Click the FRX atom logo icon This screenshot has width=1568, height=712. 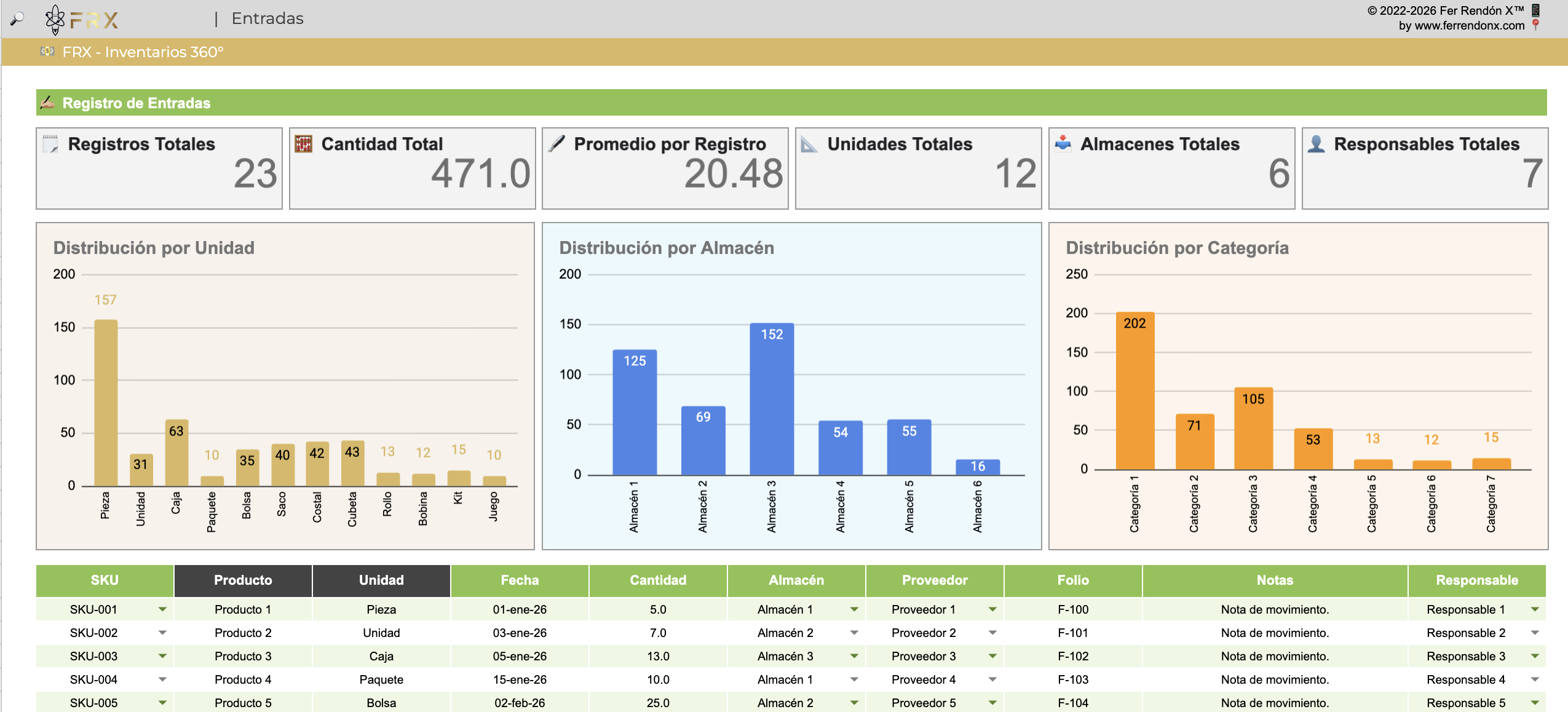pyautogui.click(x=55, y=20)
